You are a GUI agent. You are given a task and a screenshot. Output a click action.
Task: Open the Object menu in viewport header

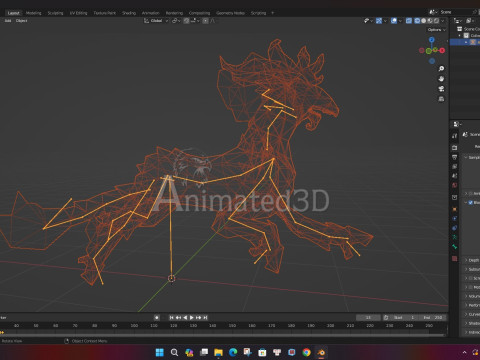22,21
